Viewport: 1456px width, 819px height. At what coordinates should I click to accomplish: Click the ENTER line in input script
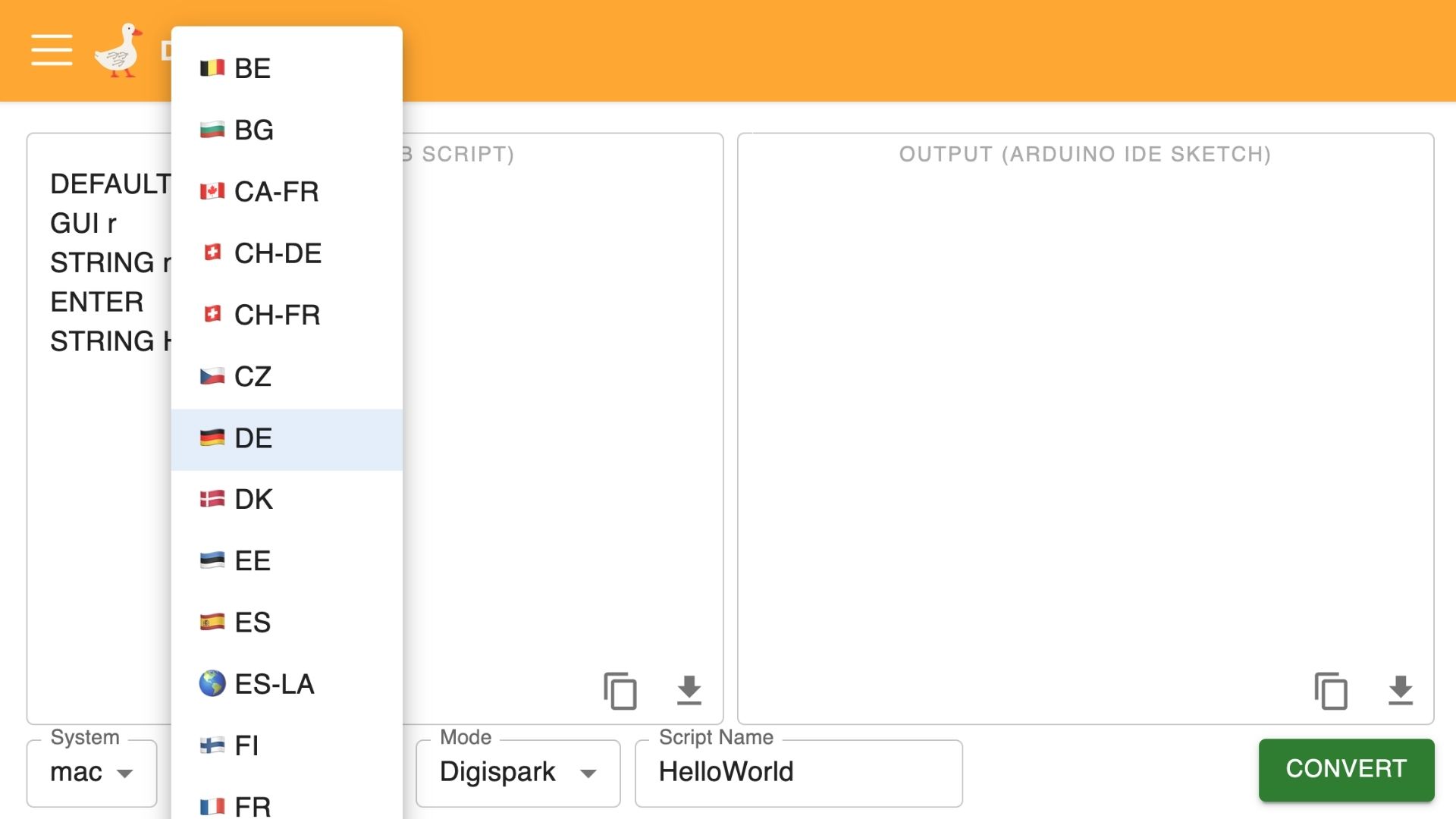click(x=96, y=302)
